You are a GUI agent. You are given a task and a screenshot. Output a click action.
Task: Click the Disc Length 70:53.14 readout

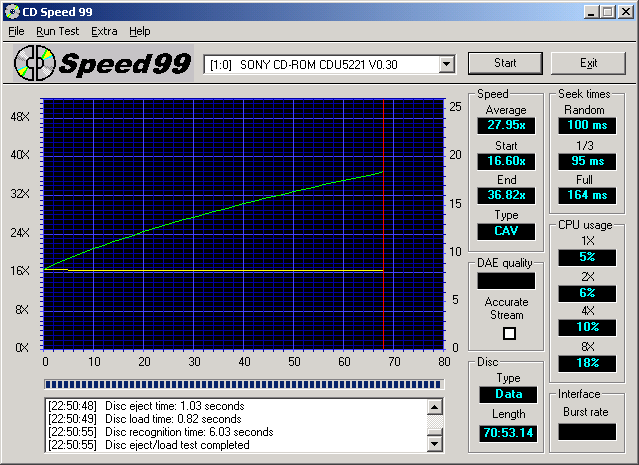(x=506, y=433)
